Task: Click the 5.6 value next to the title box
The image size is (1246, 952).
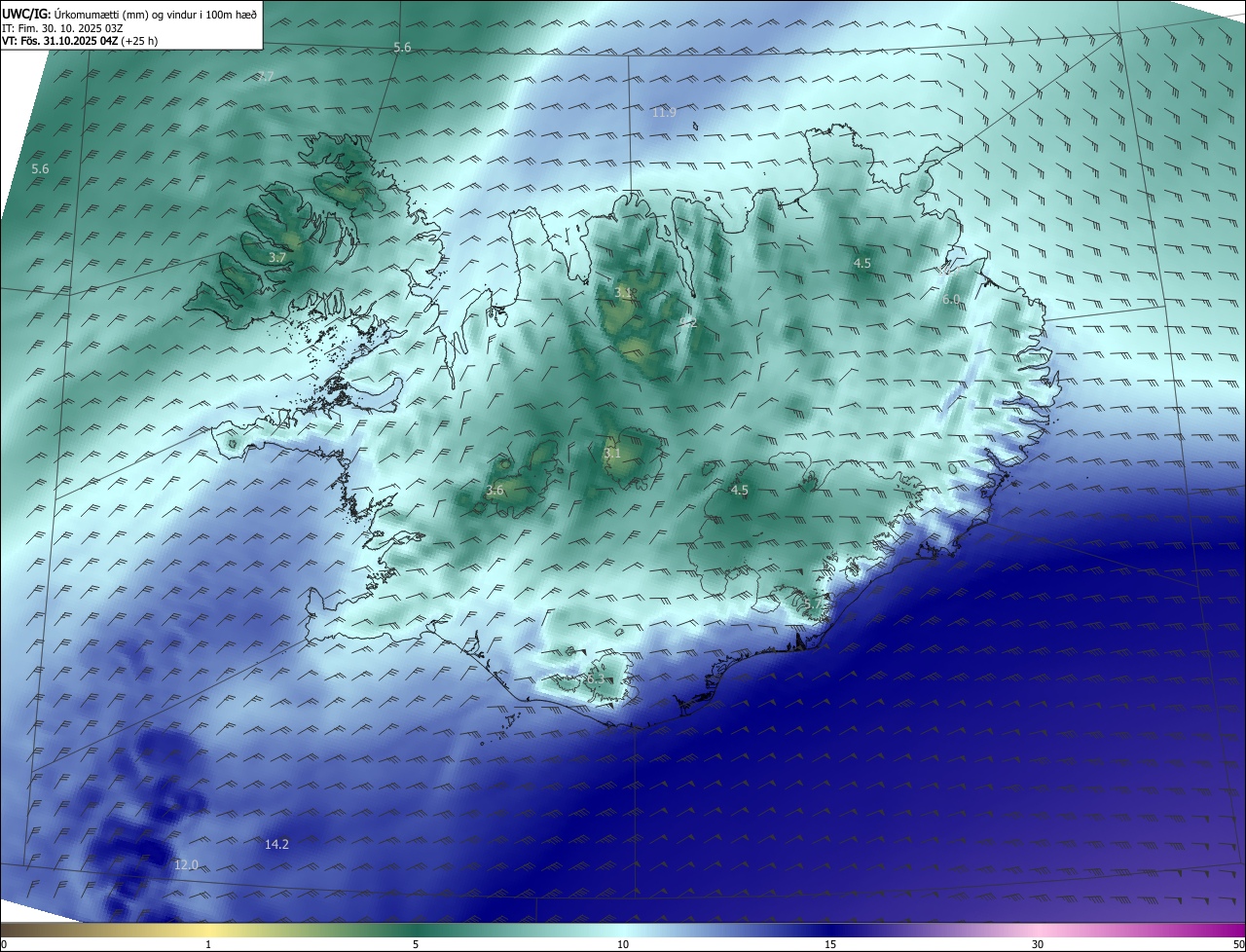Action: 402,48
